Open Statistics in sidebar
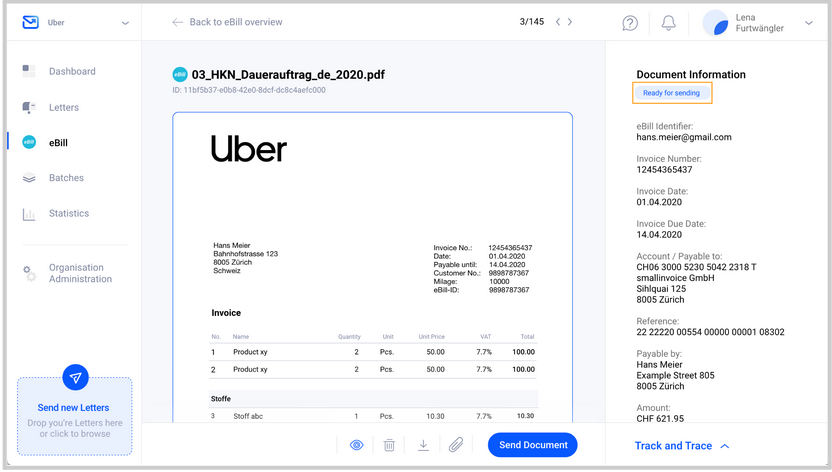832x472 pixels. 69,213
